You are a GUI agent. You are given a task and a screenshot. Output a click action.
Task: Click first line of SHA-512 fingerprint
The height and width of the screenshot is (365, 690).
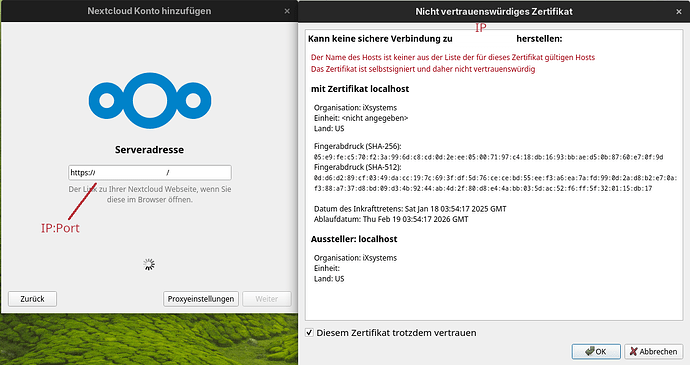(495, 178)
